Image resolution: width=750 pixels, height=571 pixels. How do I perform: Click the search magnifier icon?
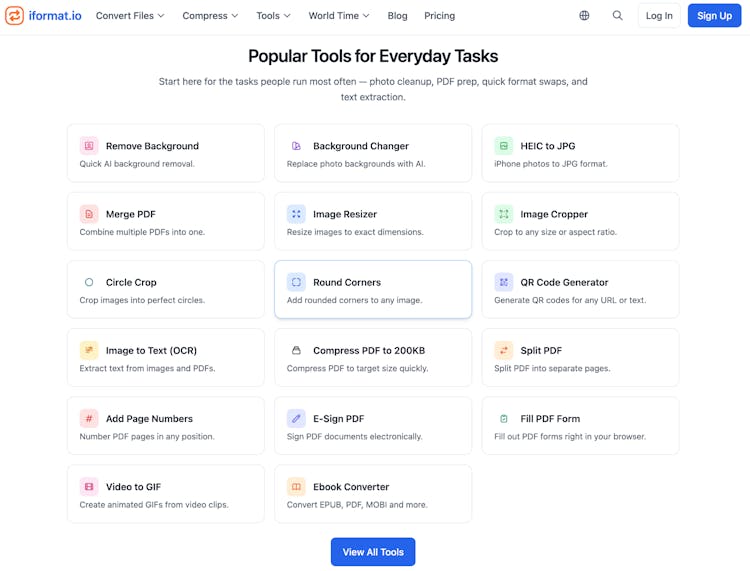(x=617, y=16)
